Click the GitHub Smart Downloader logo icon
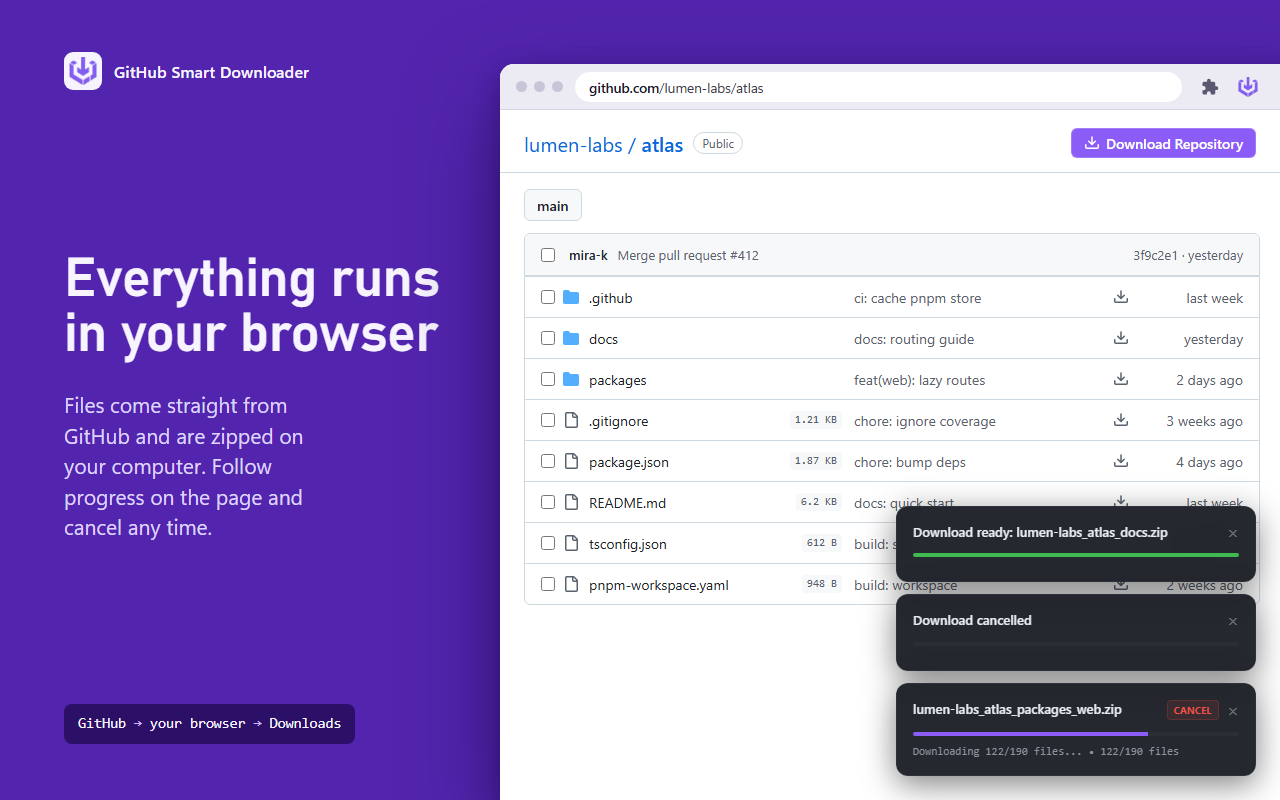This screenshot has width=1280, height=800. [x=83, y=71]
